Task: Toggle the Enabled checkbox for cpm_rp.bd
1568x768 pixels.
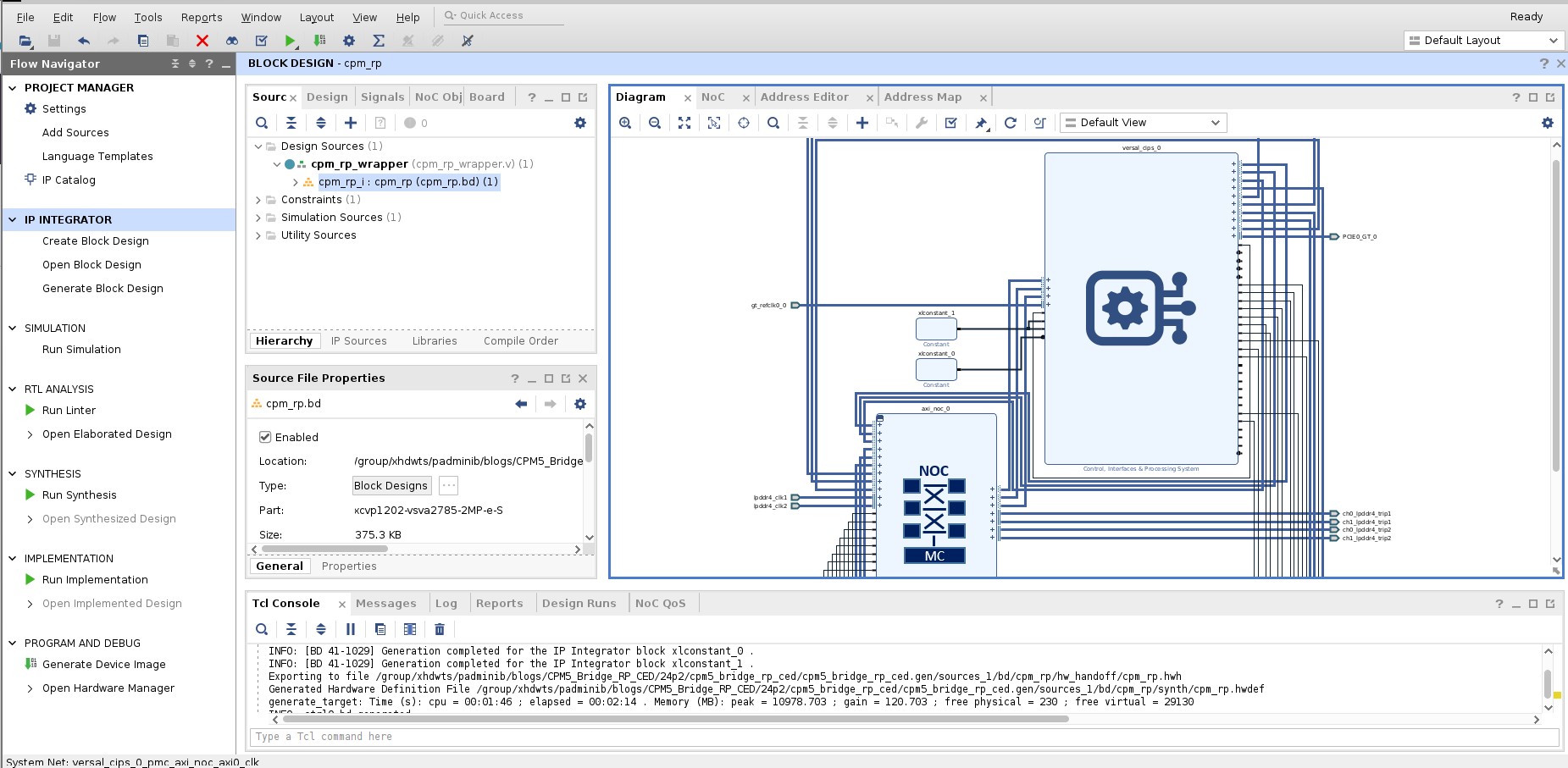Action: point(266,437)
